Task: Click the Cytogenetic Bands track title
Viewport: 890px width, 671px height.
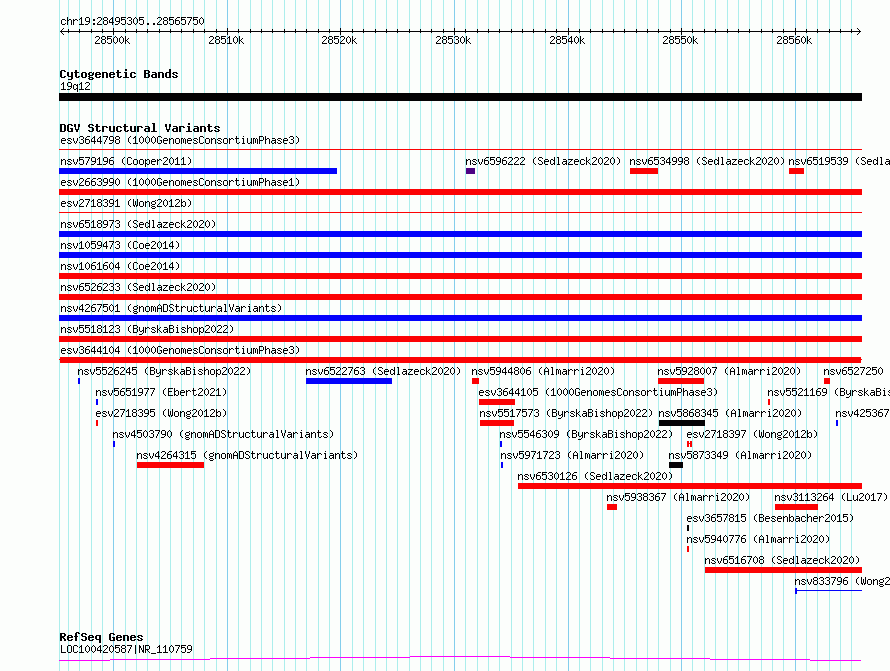Action: [119, 74]
